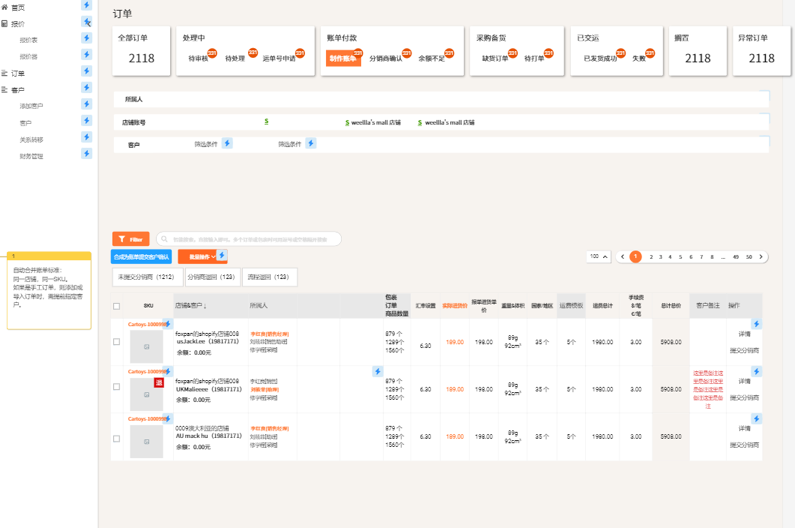Click the lightning icon next to 报价表
This screenshot has height=528, width=795.
tap(85, 39)
